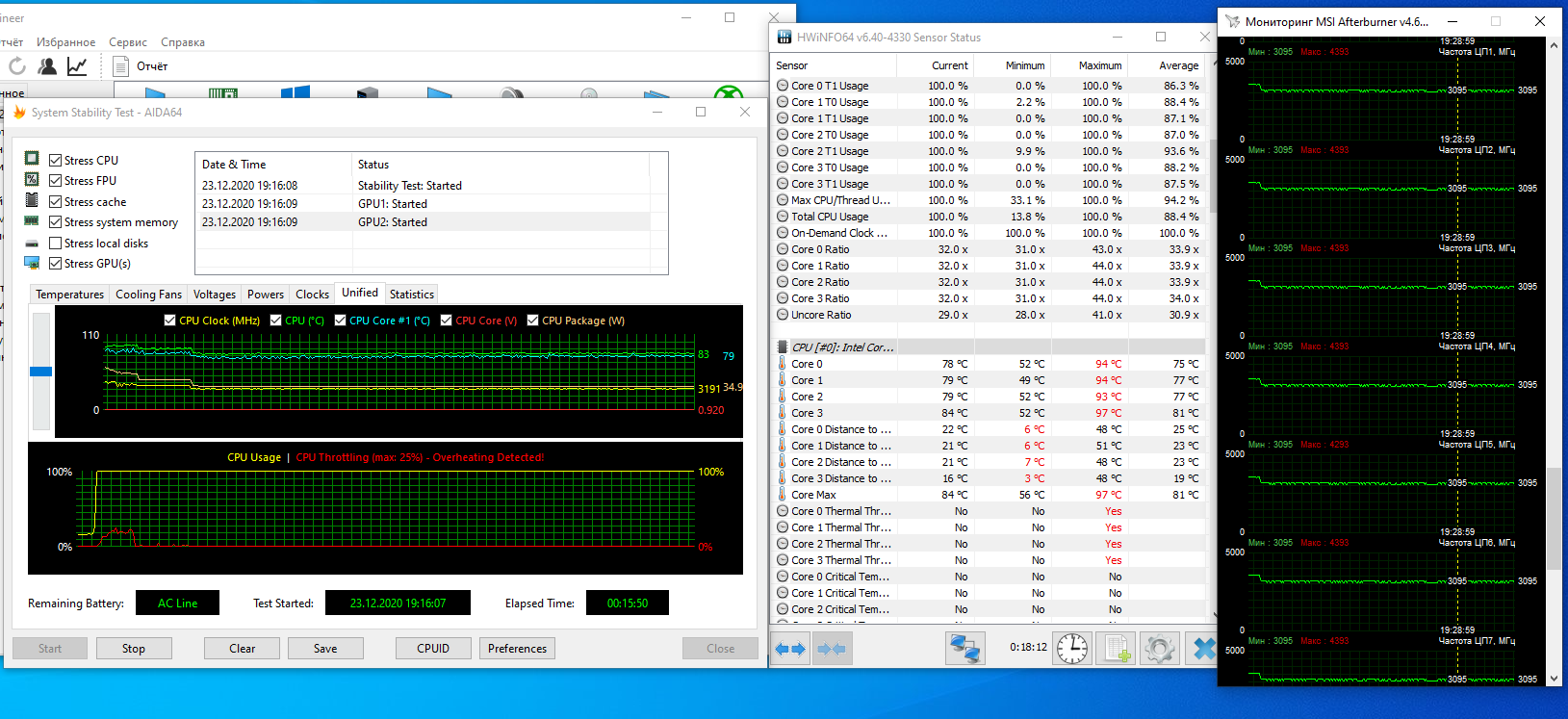The image size is (1568, 719).
Task: Click the monitor icon beside Stress GPU(s)
Action: (x=32, y=263)
